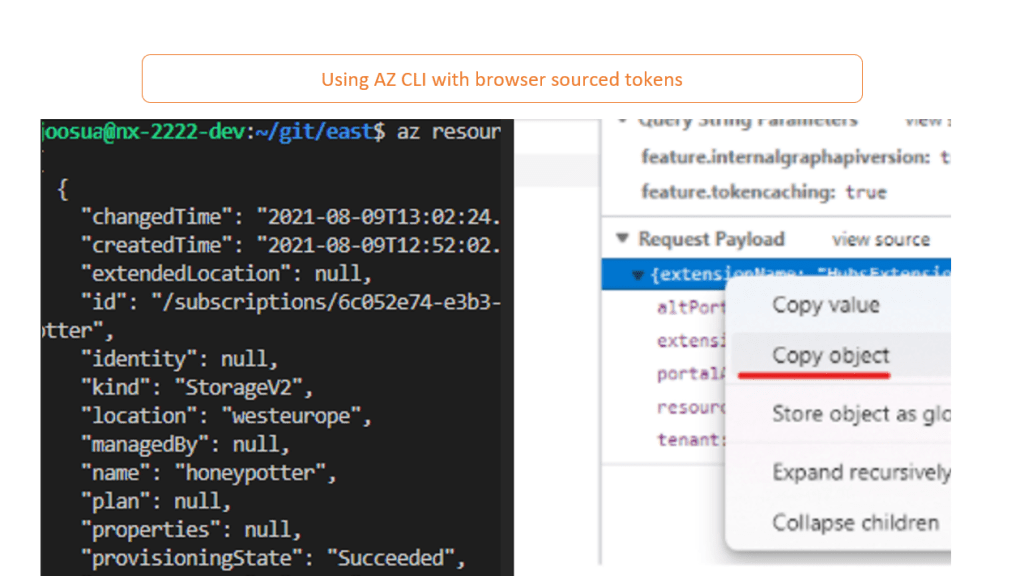Screen dimensions: 1024x576
Task: Click the tenant property in payload
Action: tap(688, 439)
